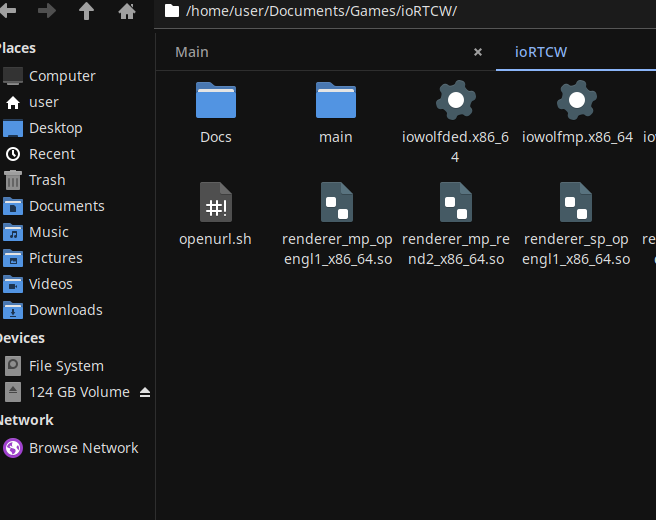The image size is (656, 520).
Task: Go back with the left arrow
Action: (8, 11)
